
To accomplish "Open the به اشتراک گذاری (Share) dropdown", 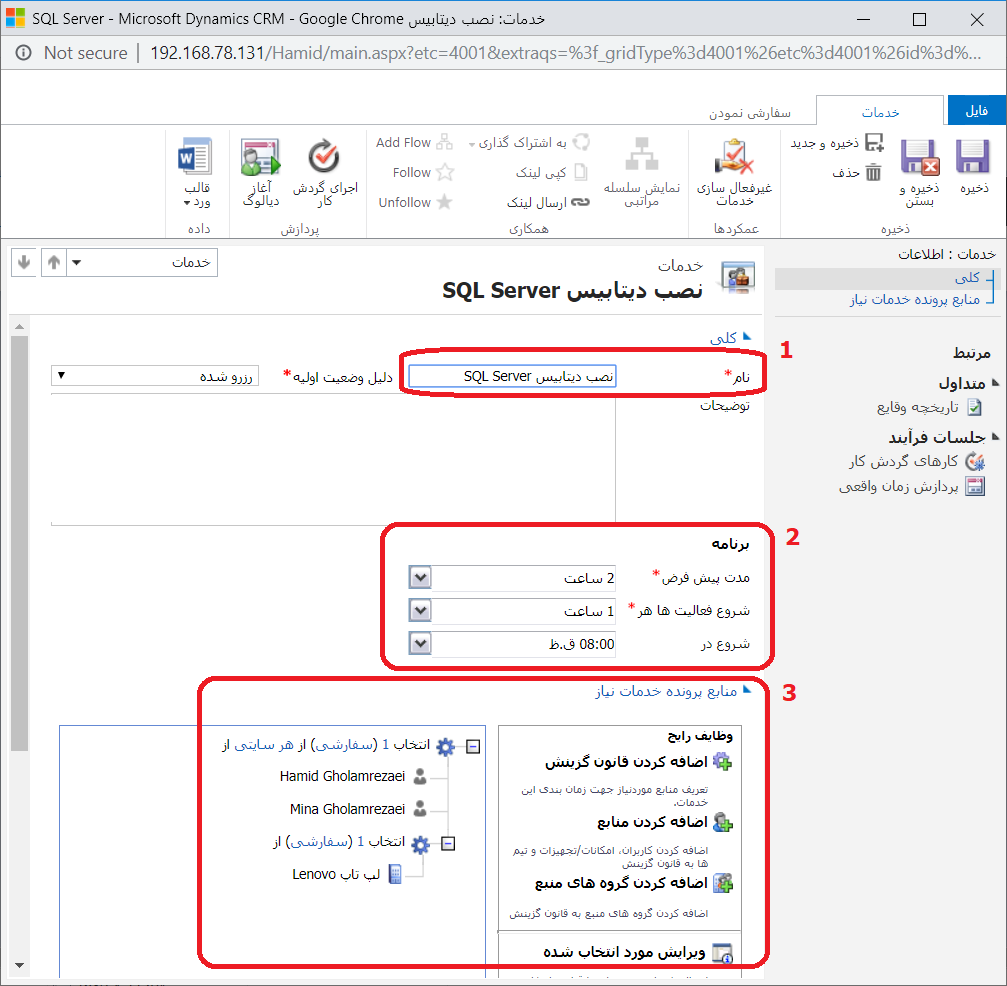I will point(529,143).
